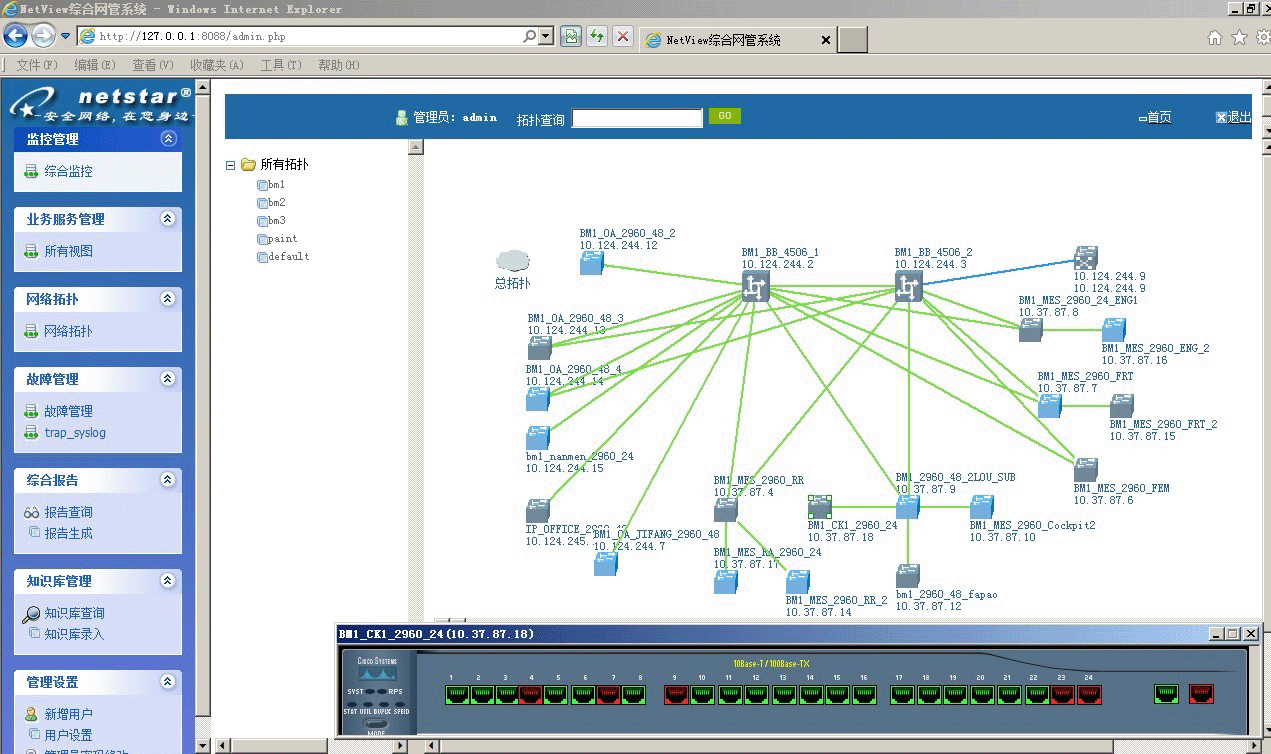Select the BM1_MES_2960_RR_2 switch icon
This screenshot has height=754, width=1271.
click(798, 582)
